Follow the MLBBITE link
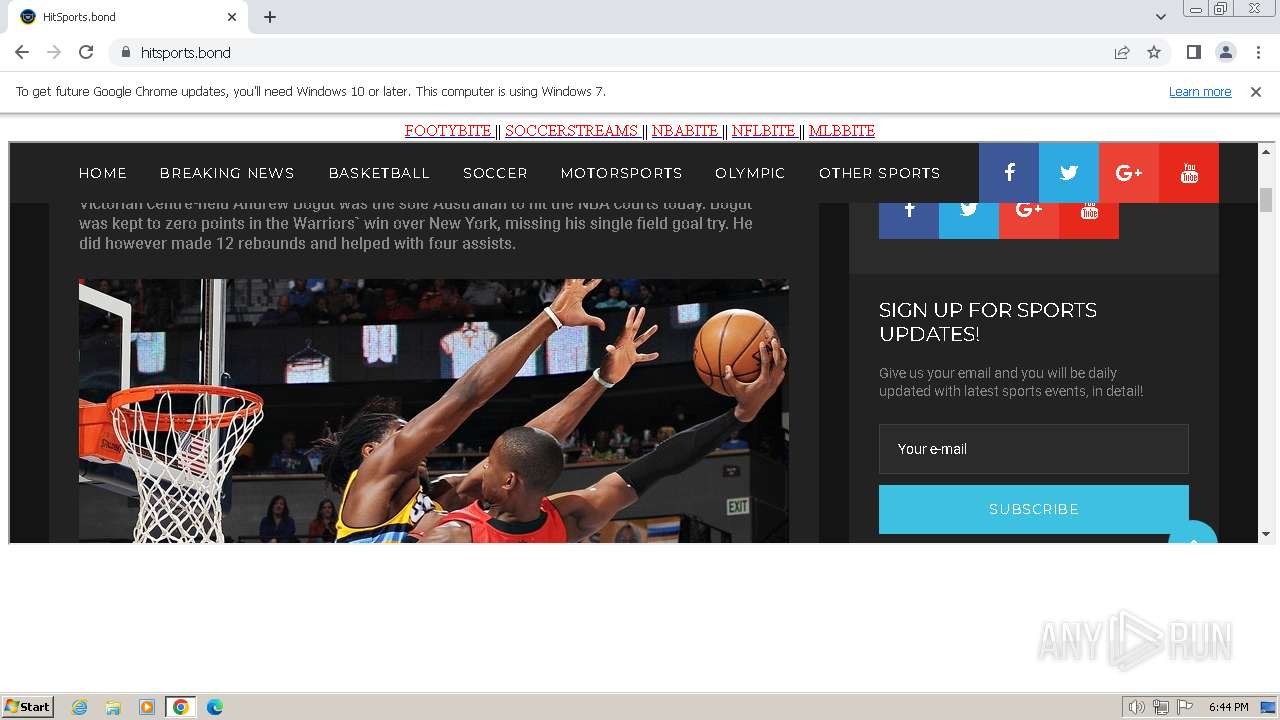1280x720 pixels. coord(842,131)
